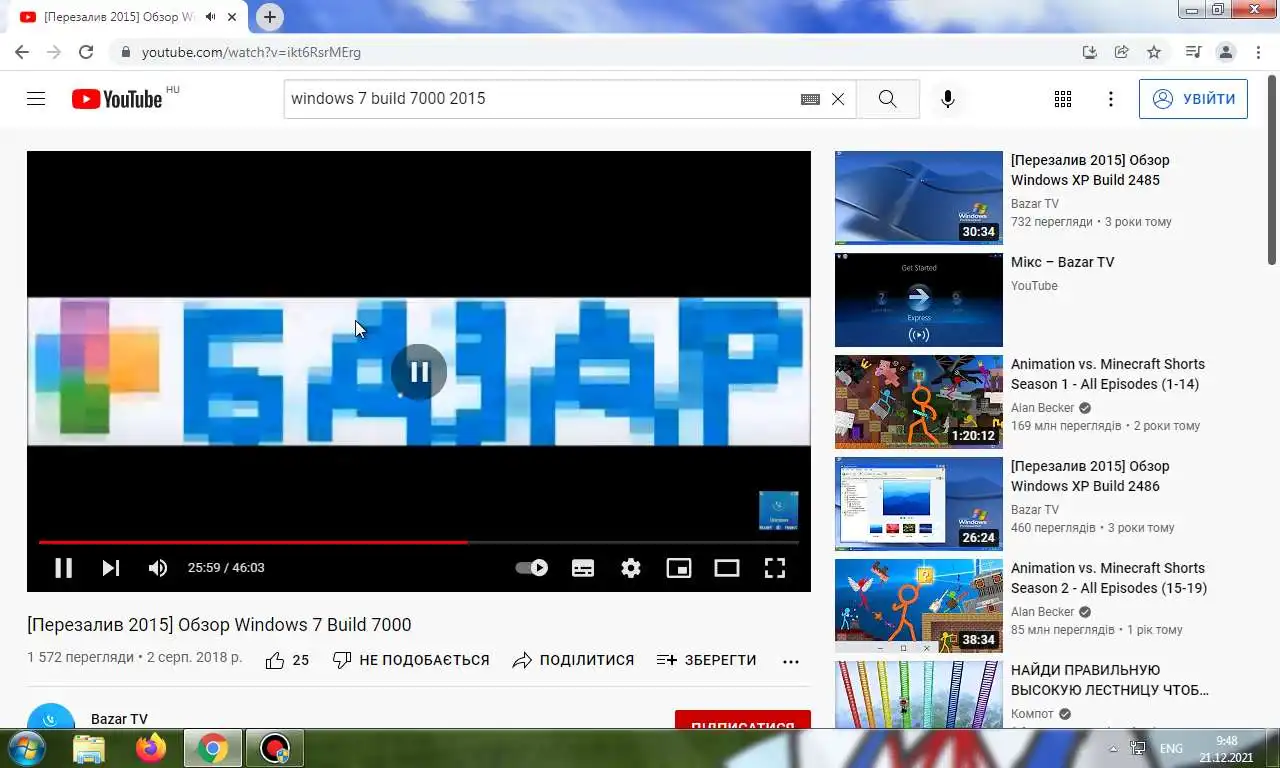This screenshot has height=768, width=1280.
Task: Open Chrome's three-dot menu
Action: [1257, 52]
